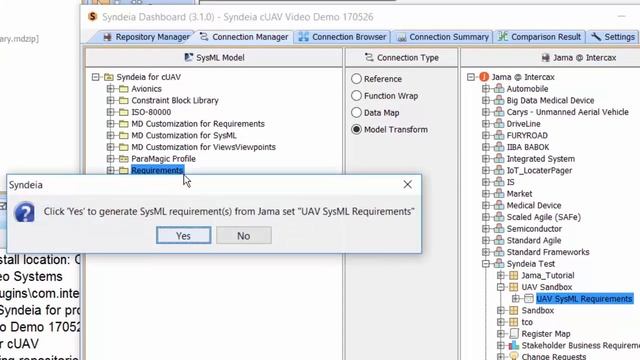The image size is (640, 360).
Task: Open the Settings tab
Action: click(613, 37)
